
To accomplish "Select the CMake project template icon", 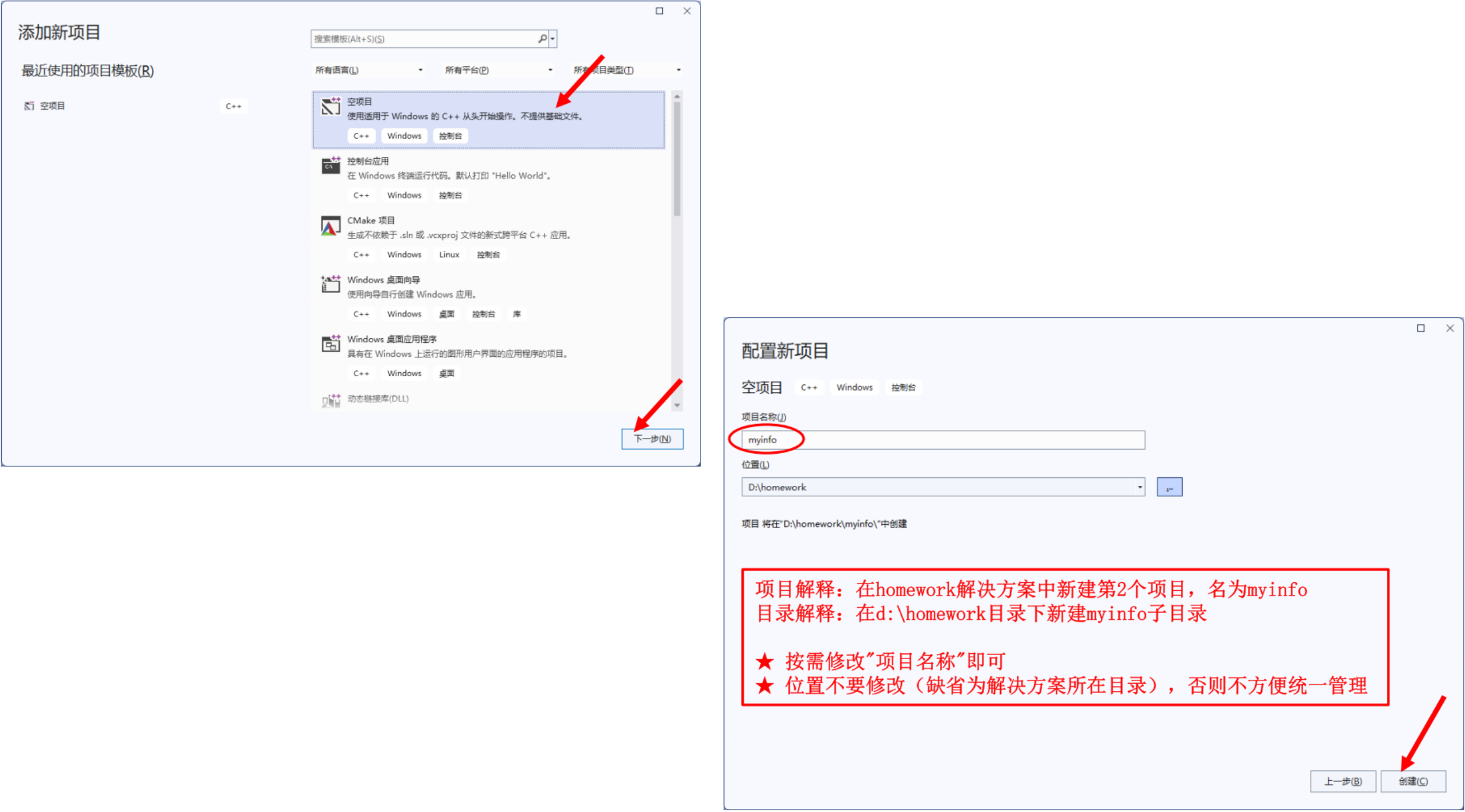I will (x=331, y=226).
